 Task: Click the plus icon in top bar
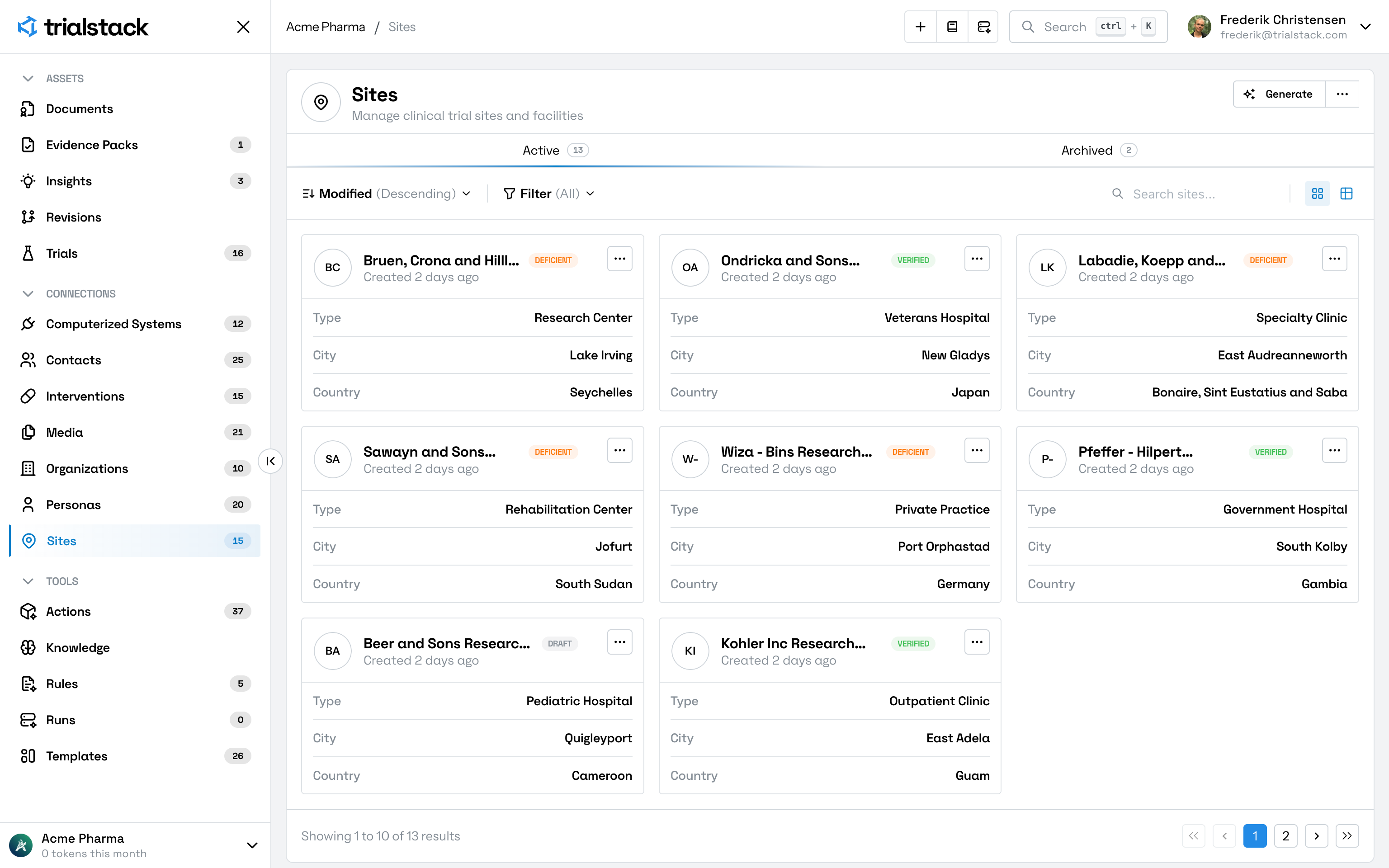920,27
